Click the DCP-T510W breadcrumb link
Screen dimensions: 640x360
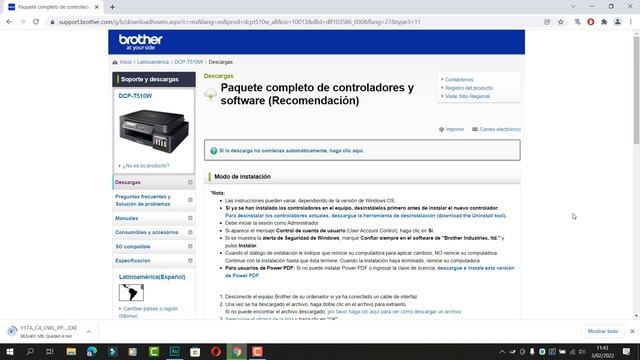click(189, 62)
